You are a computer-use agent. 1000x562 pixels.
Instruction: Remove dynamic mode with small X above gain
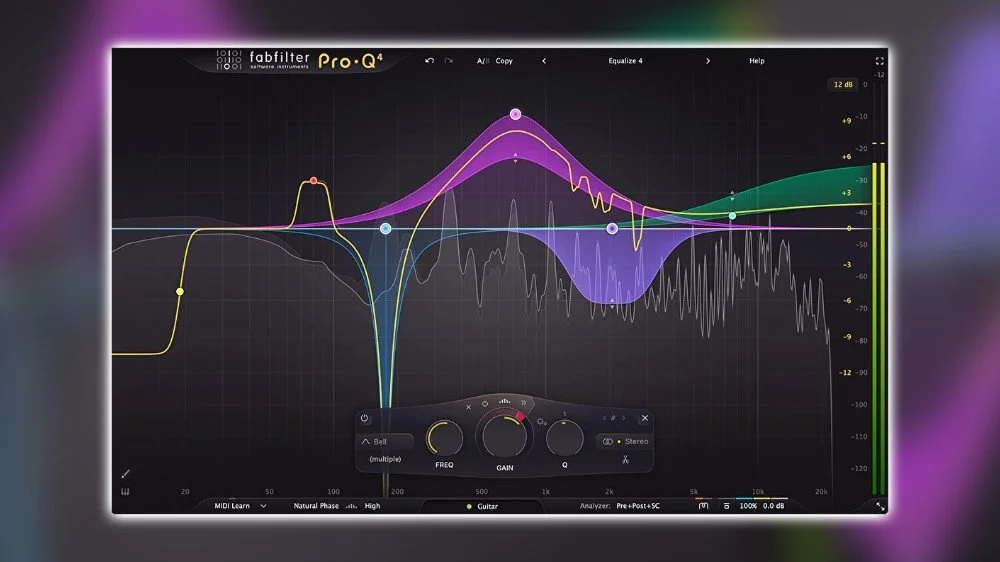[x=468, y=407]
